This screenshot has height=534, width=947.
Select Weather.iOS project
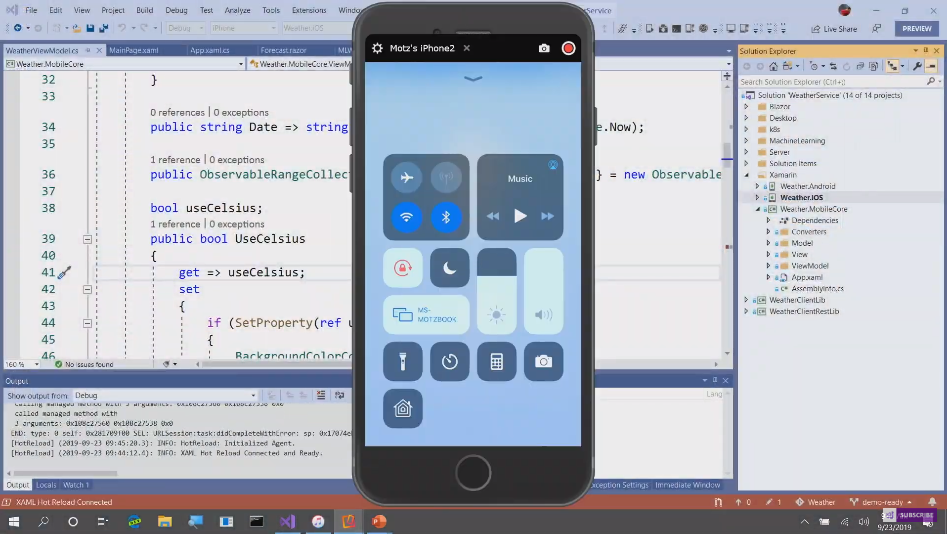[x=801, y=198]
